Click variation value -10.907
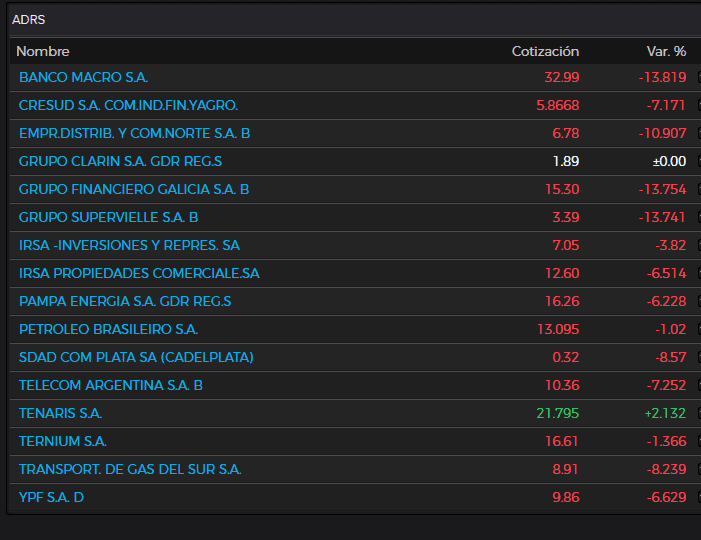Screen dimensions: 701x540 (663, 133)
